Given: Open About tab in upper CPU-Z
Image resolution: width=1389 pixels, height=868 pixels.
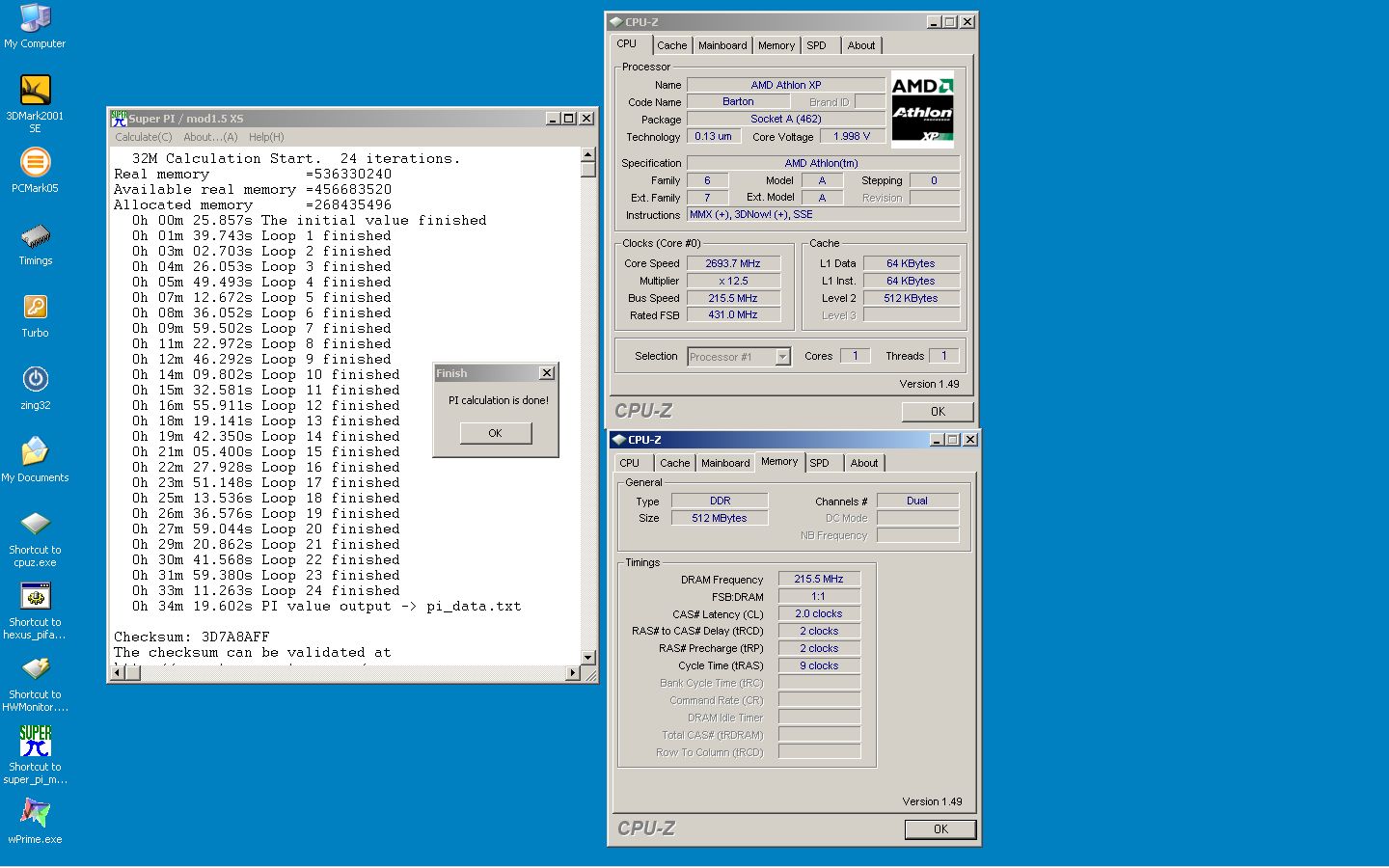Looking at the screenshot, I should (x=861, y=45).
